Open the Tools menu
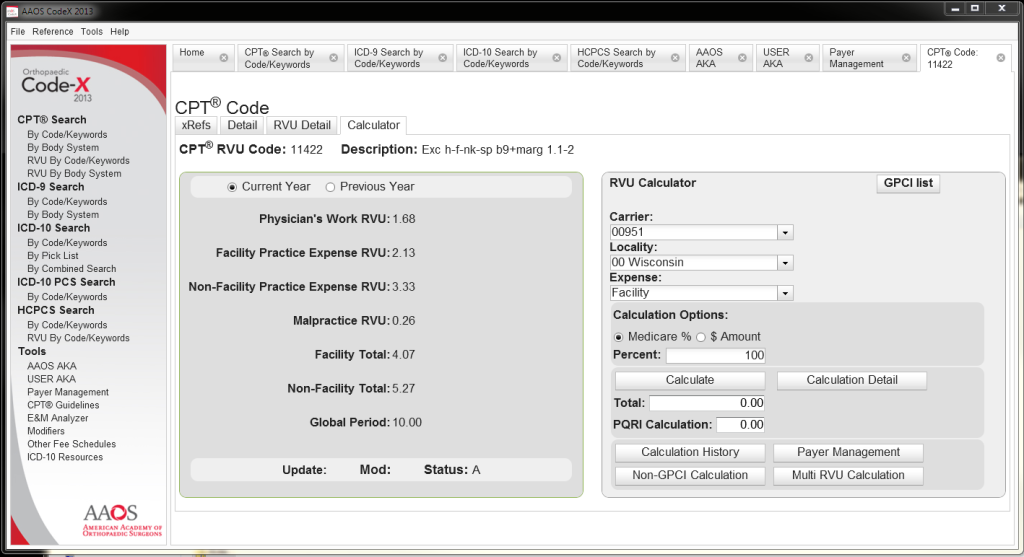Image resolution: width=1024 pixels, height=557 pixels. pos(91,31)
